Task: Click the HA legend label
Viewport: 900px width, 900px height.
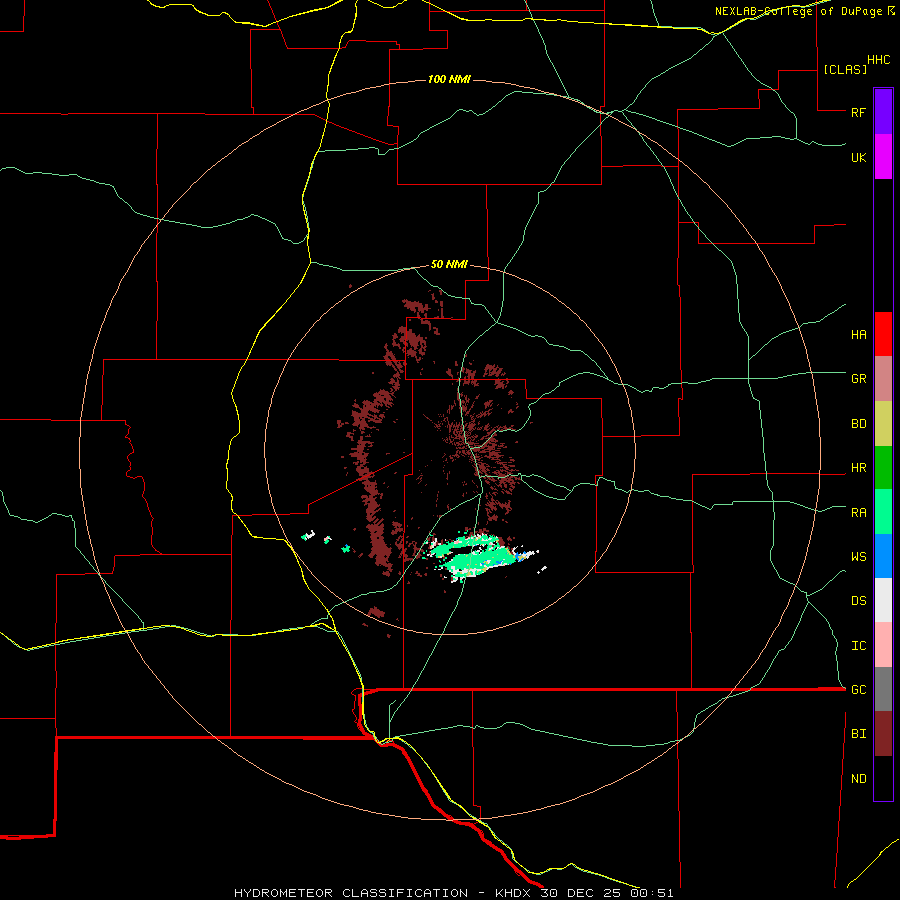Action: click(x=858, y=335)
